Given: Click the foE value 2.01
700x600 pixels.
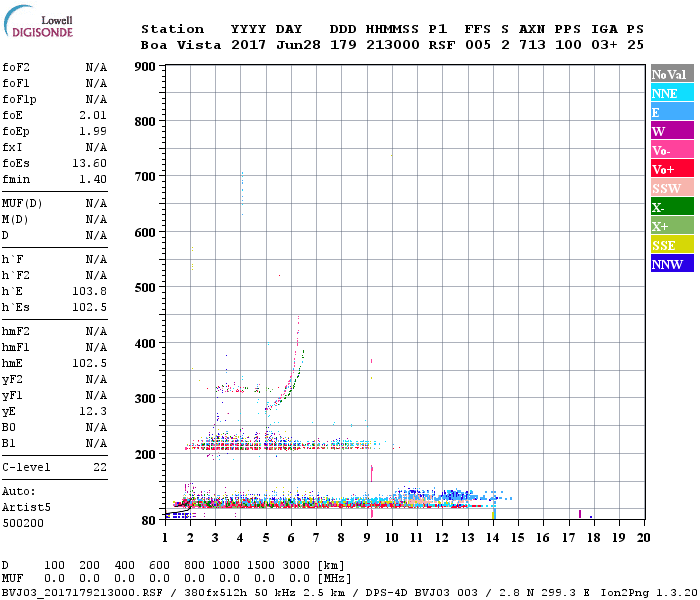Looking at the screenshot, I should pos(93,115).
